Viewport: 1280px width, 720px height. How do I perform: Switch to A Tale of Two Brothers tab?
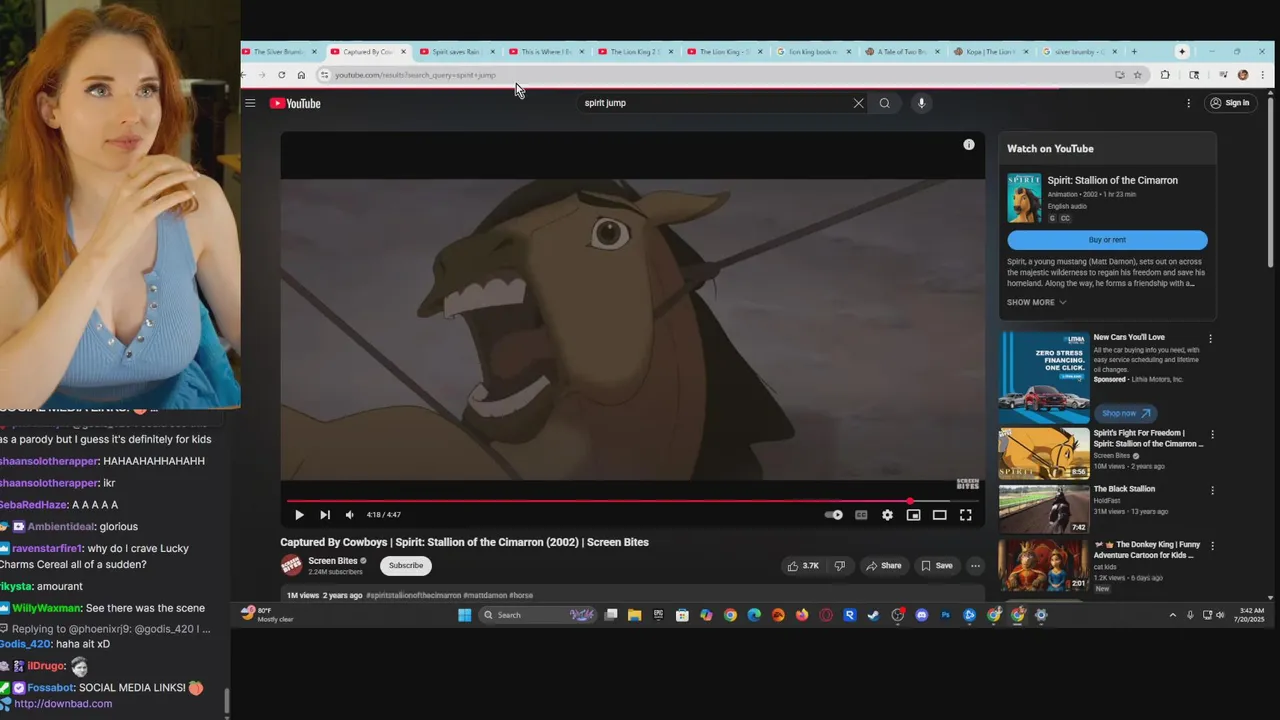[x=902, y=52]
